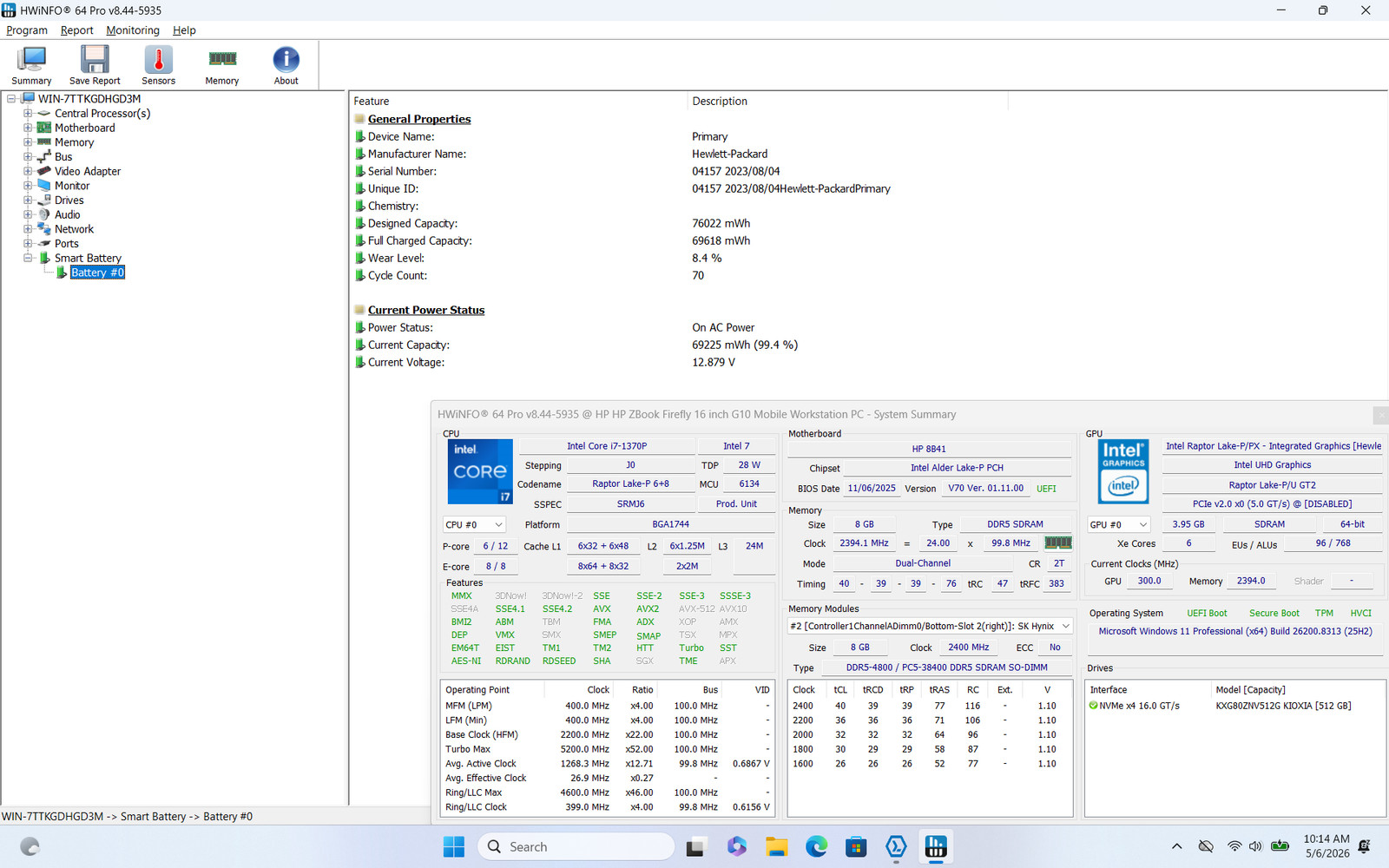Expand Central Processor(s) tree node
Image resolution: width=1389 pixels, height=868 pixels.
pos(28,114)
